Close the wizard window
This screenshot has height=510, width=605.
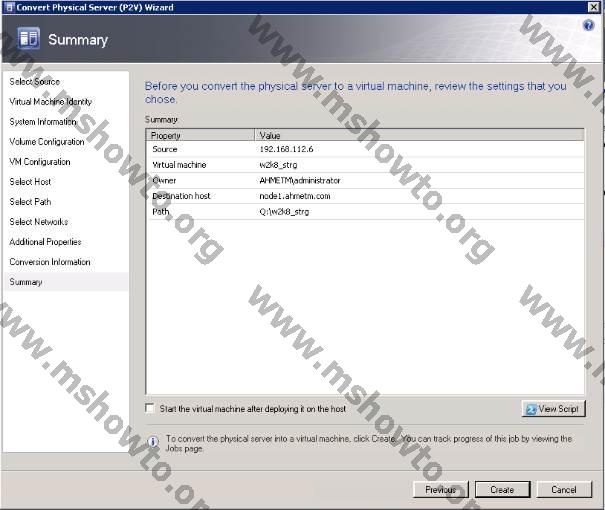click(594, 7)
